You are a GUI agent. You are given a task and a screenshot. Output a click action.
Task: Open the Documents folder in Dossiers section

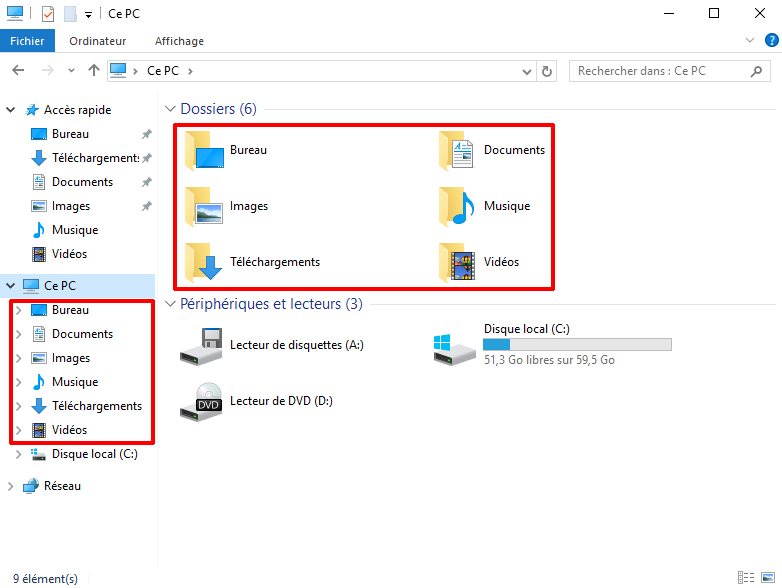click(x=491, y=150)
